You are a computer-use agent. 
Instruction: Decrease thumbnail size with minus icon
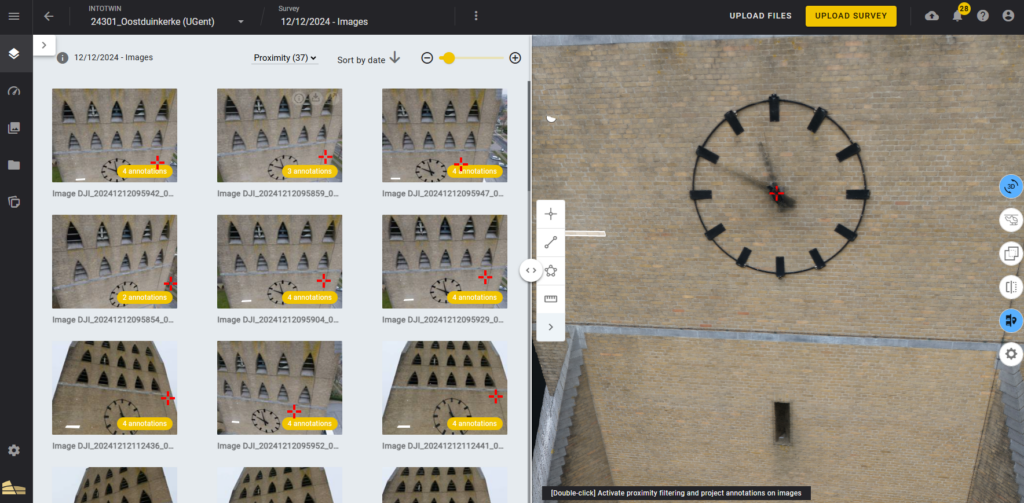[427, 58]
